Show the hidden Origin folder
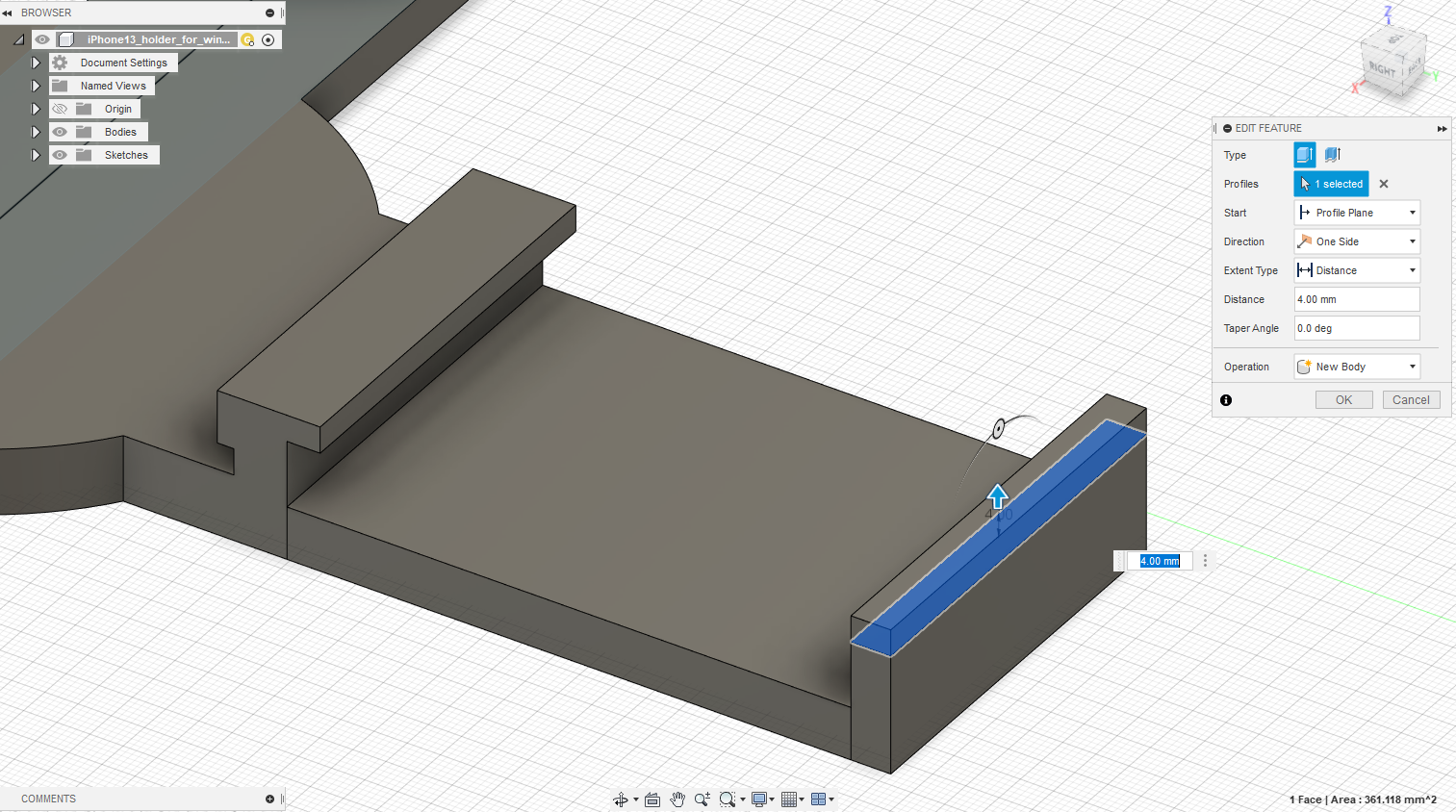Image resolution: width=1456 pixels, height=812 pixels. pos(60,109)
